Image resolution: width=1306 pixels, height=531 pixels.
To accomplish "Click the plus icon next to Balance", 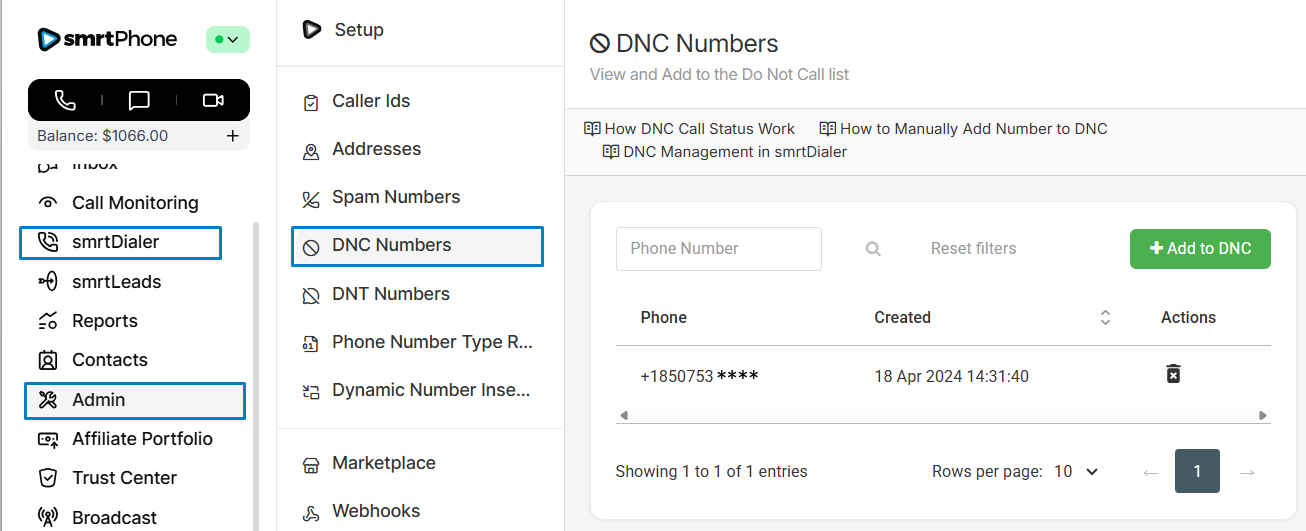I will click(x=233, y=136).
